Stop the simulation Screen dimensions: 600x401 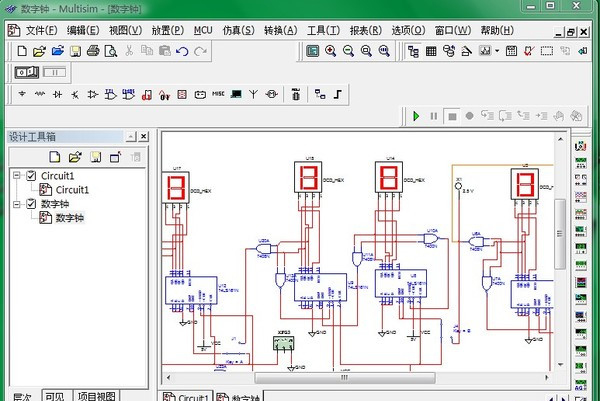pos(452,116)
